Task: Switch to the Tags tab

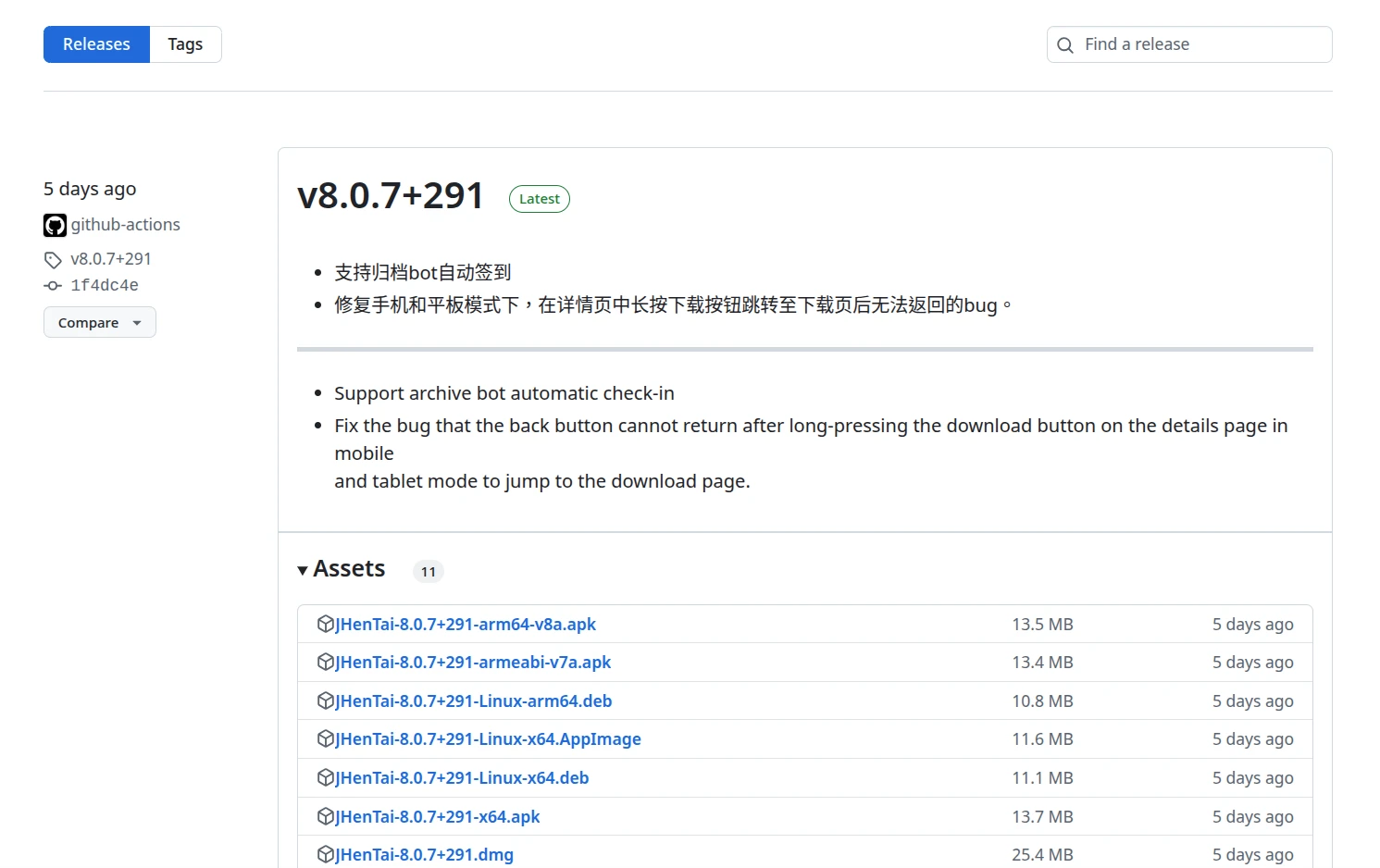Action: click(x=185, y=44)
